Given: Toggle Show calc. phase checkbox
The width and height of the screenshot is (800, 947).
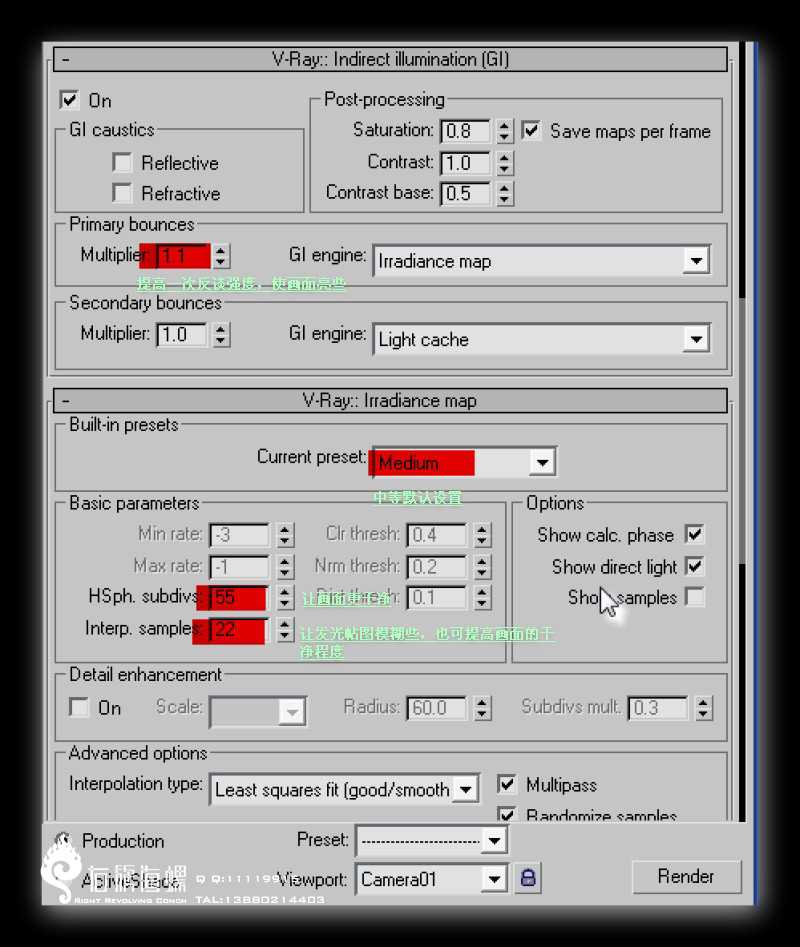Looking at the screenshot, I should [695, 534].
